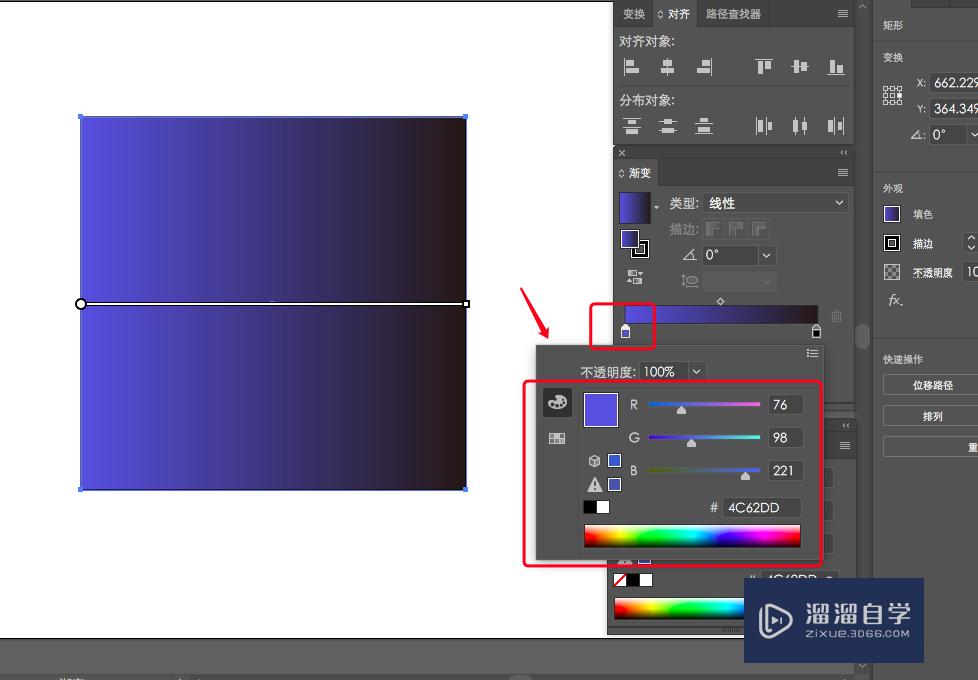
Task: Click vertical align top icon
Action: click(763, 67)
